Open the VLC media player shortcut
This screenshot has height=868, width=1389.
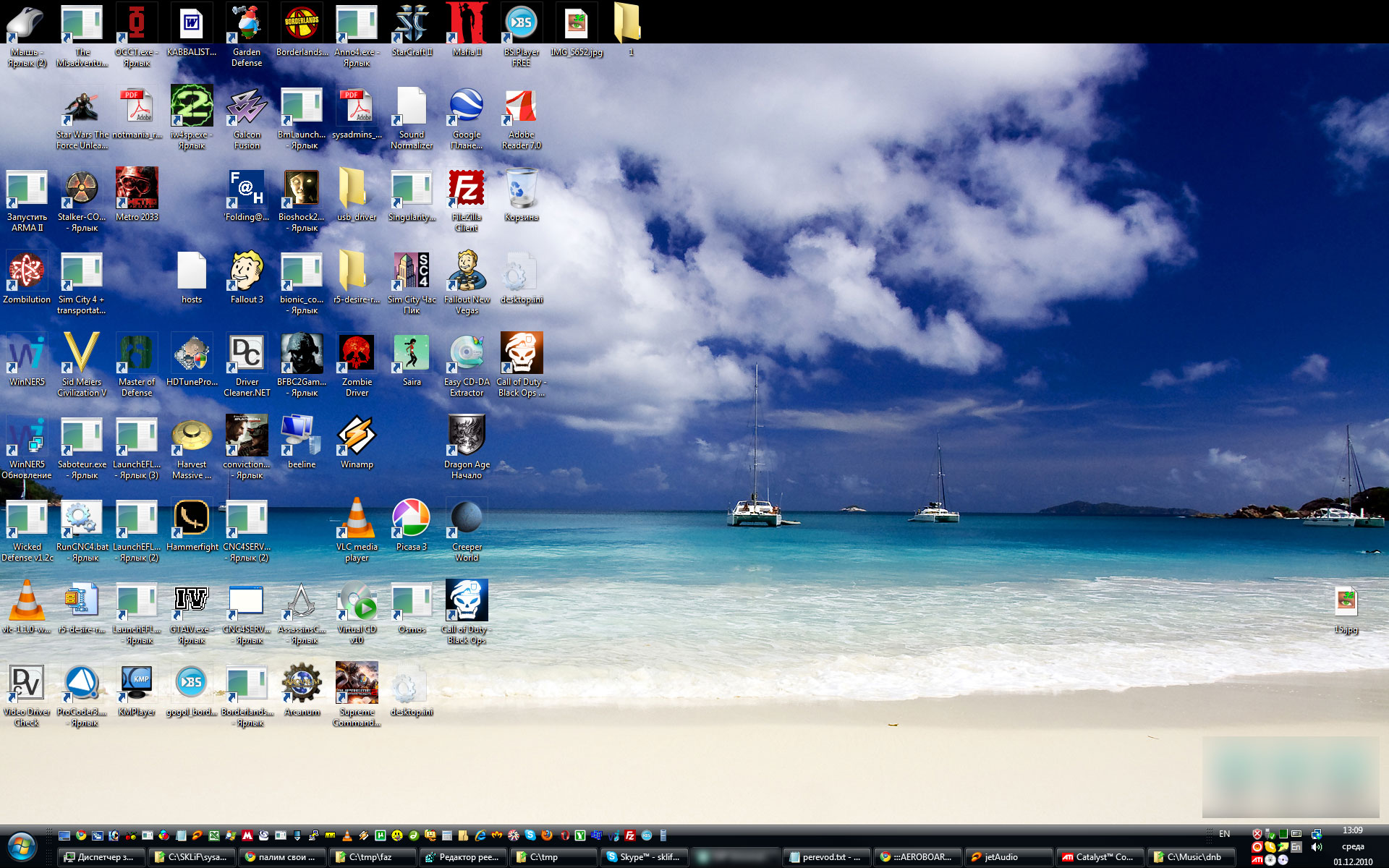coord(357,529)
